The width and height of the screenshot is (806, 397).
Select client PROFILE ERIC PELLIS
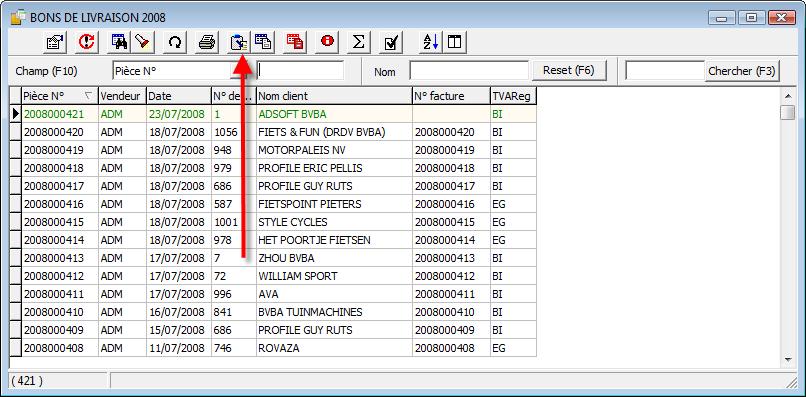tap(310, 168)
